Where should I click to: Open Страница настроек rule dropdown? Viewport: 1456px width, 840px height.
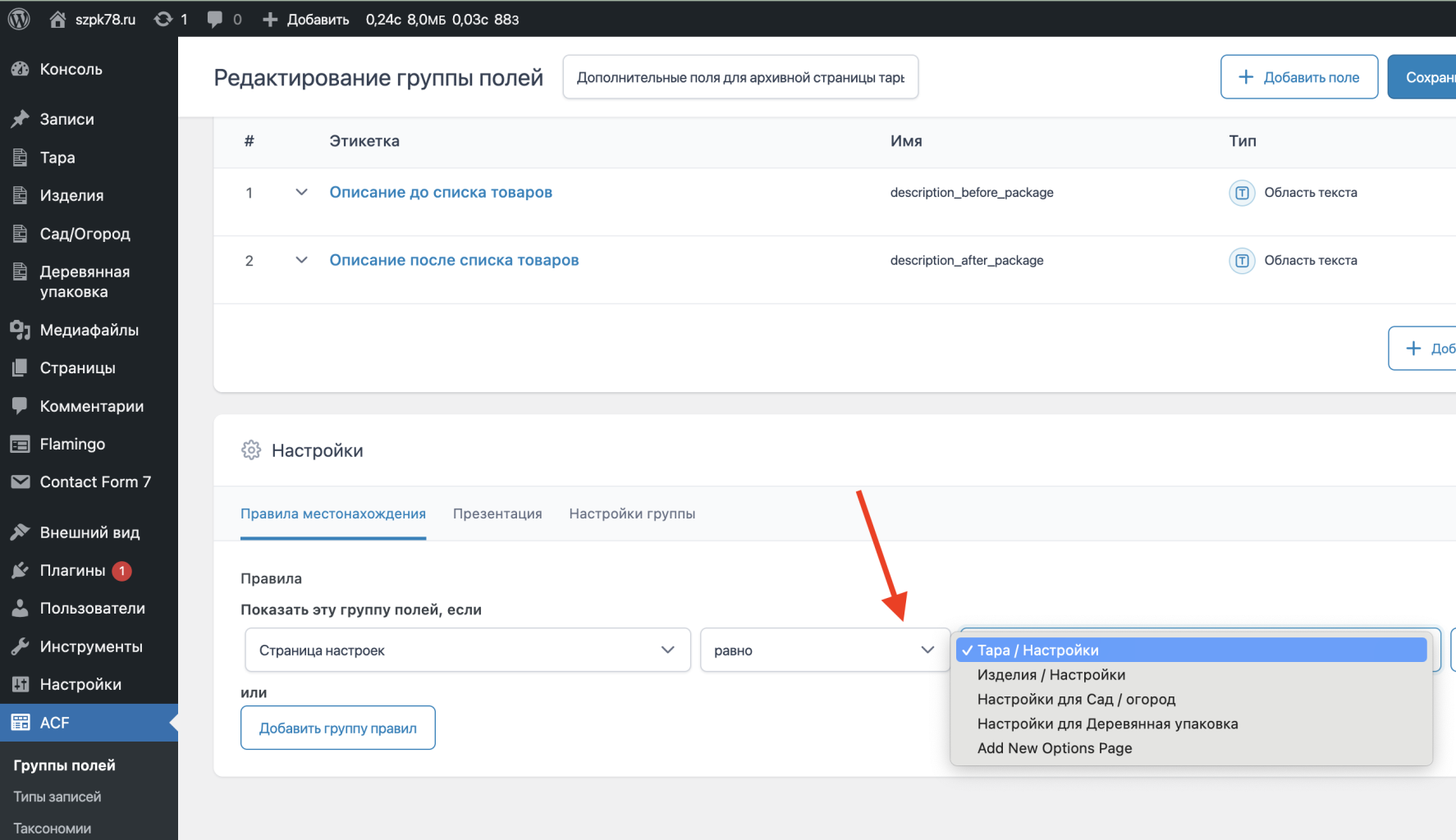click(467, 650)
